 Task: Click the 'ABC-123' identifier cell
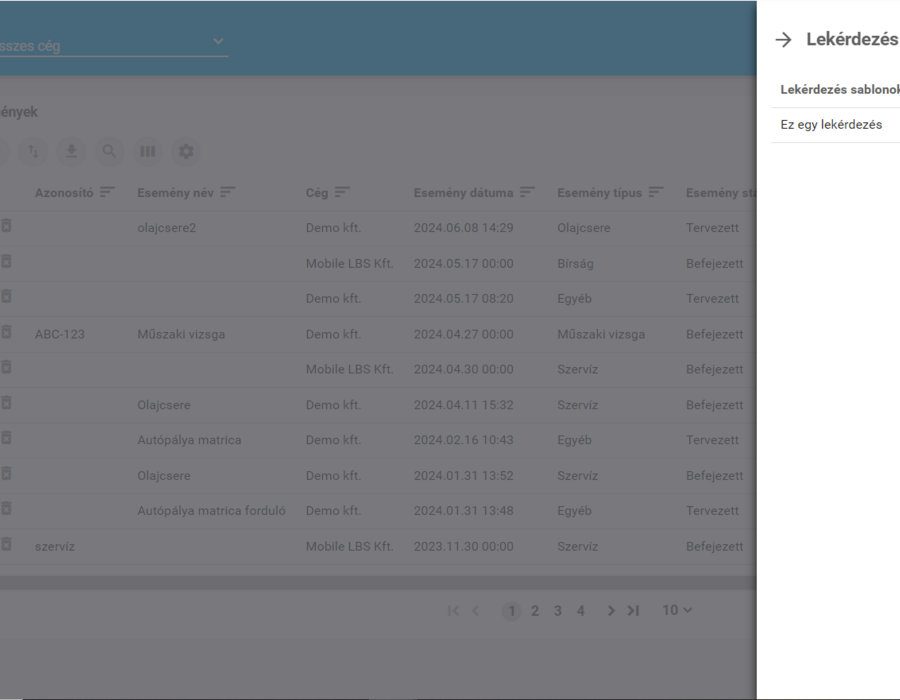pos(60,334)
